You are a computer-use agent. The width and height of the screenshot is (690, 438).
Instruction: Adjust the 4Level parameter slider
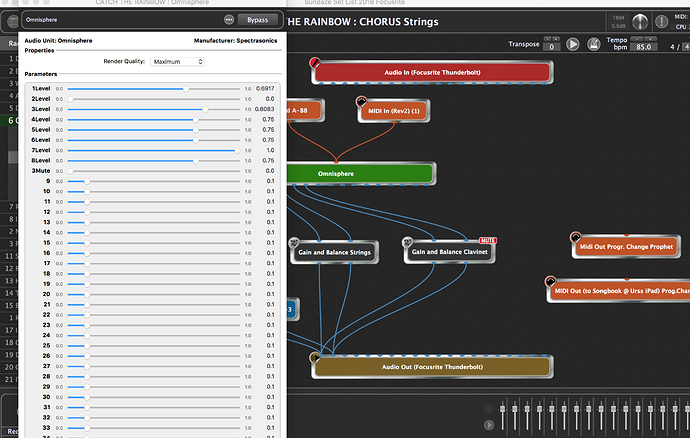point(154,120)
